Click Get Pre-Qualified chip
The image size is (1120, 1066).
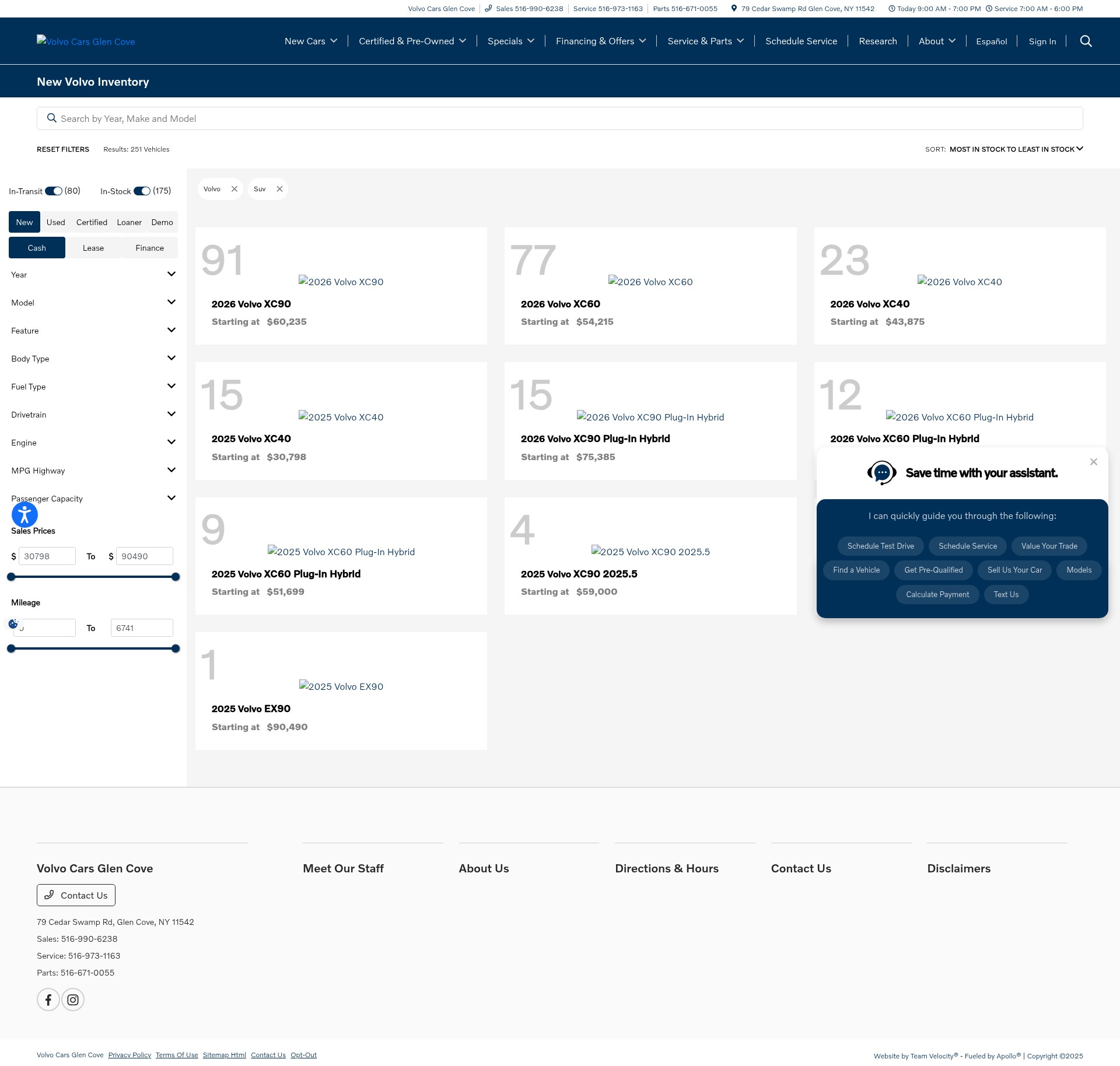click(x=933, y=570)
